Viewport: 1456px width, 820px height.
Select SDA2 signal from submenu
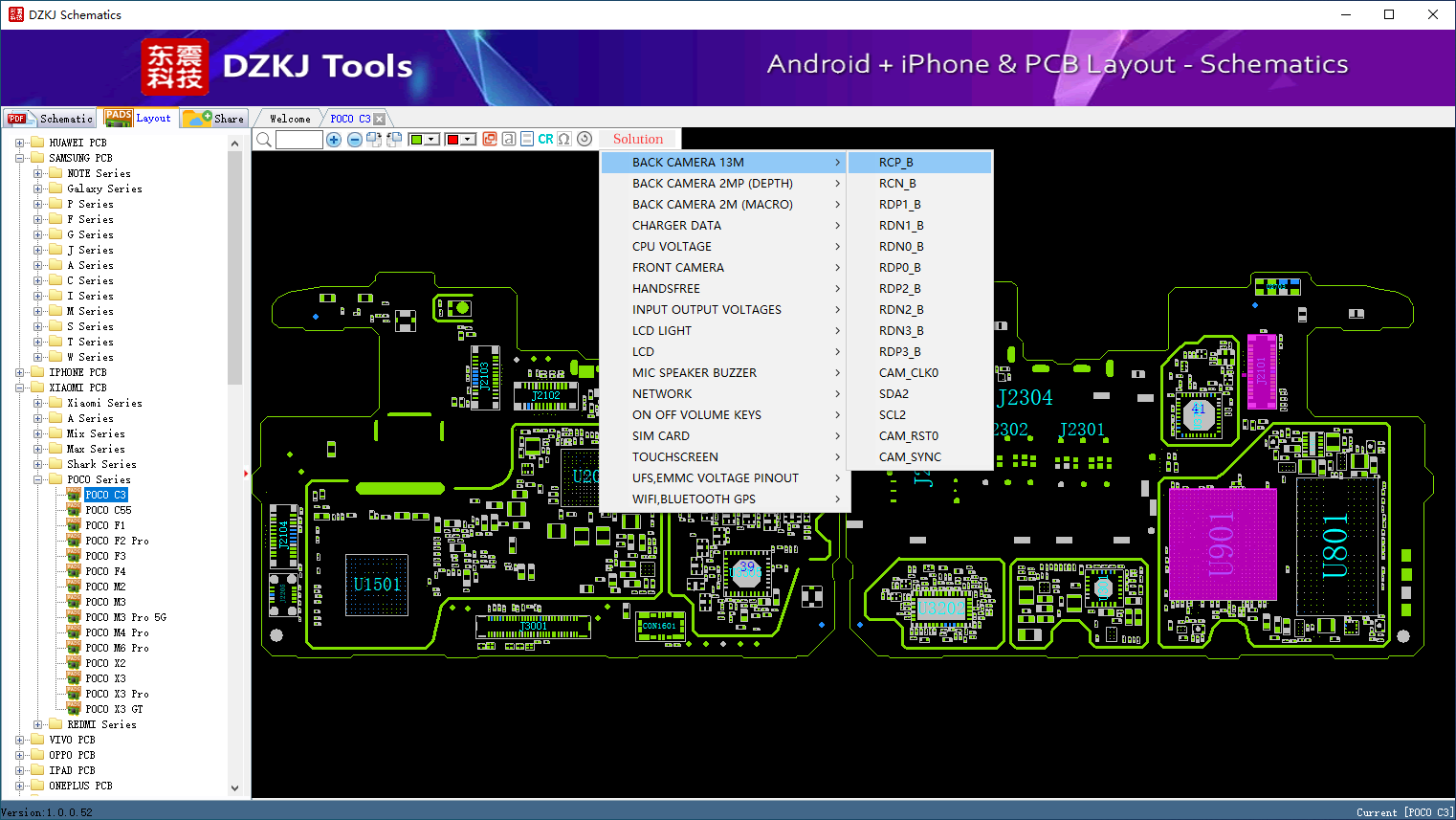920,394
